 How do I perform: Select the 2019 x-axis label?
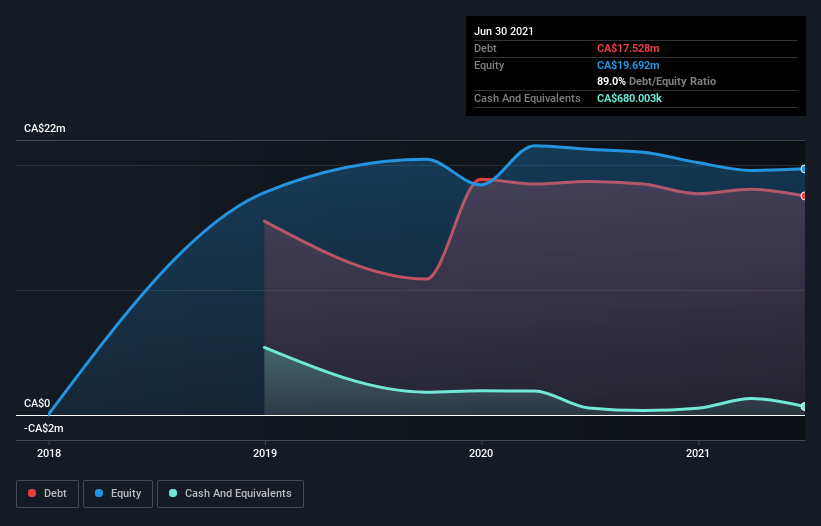pyautogui.click(x=265, y=453)
